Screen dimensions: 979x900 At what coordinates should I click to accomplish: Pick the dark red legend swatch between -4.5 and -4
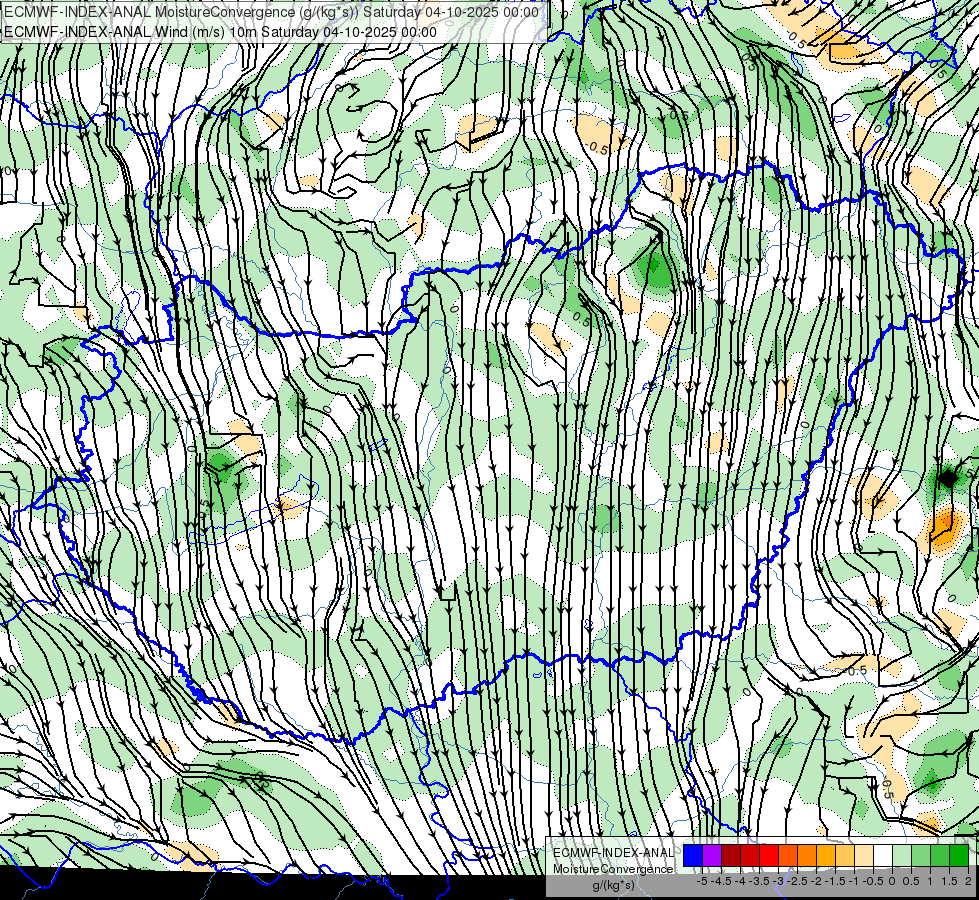pos(731,856)
